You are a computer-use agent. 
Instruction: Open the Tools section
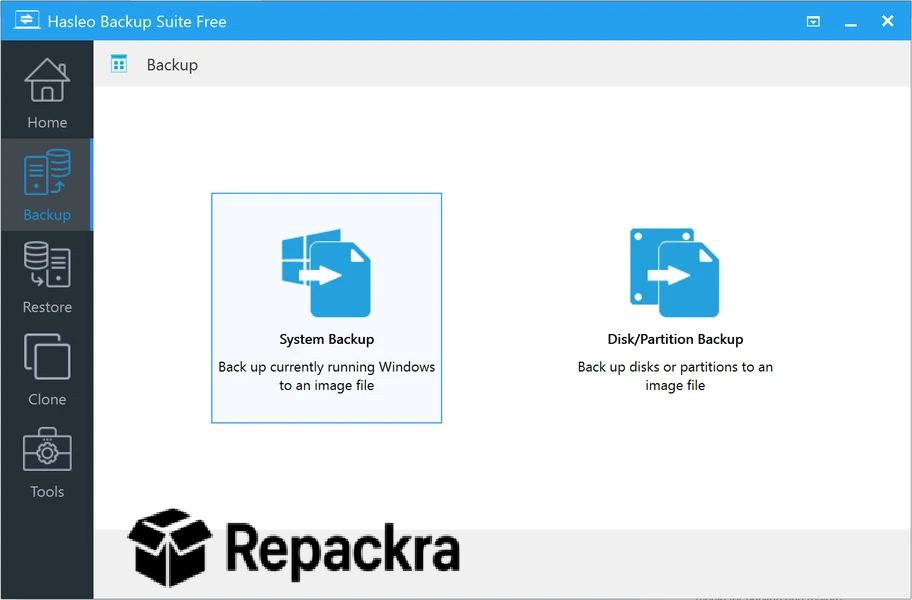(47, 462)
